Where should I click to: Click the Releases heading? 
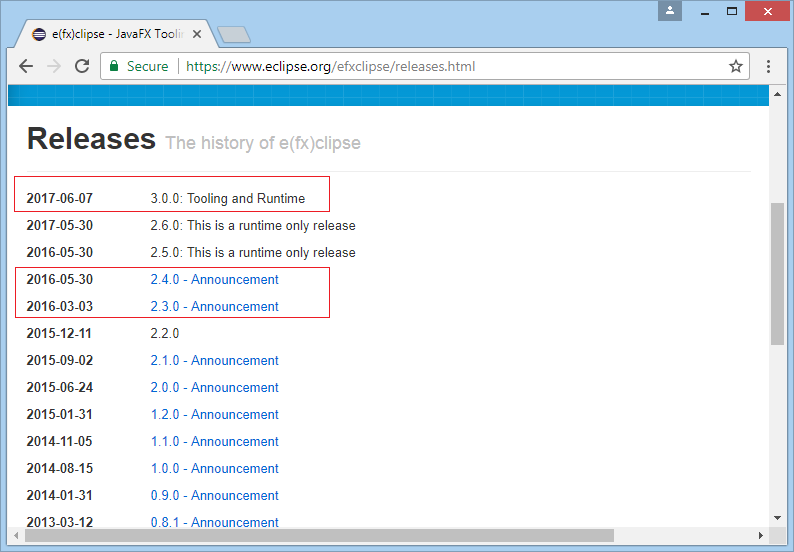coord(92,139)
